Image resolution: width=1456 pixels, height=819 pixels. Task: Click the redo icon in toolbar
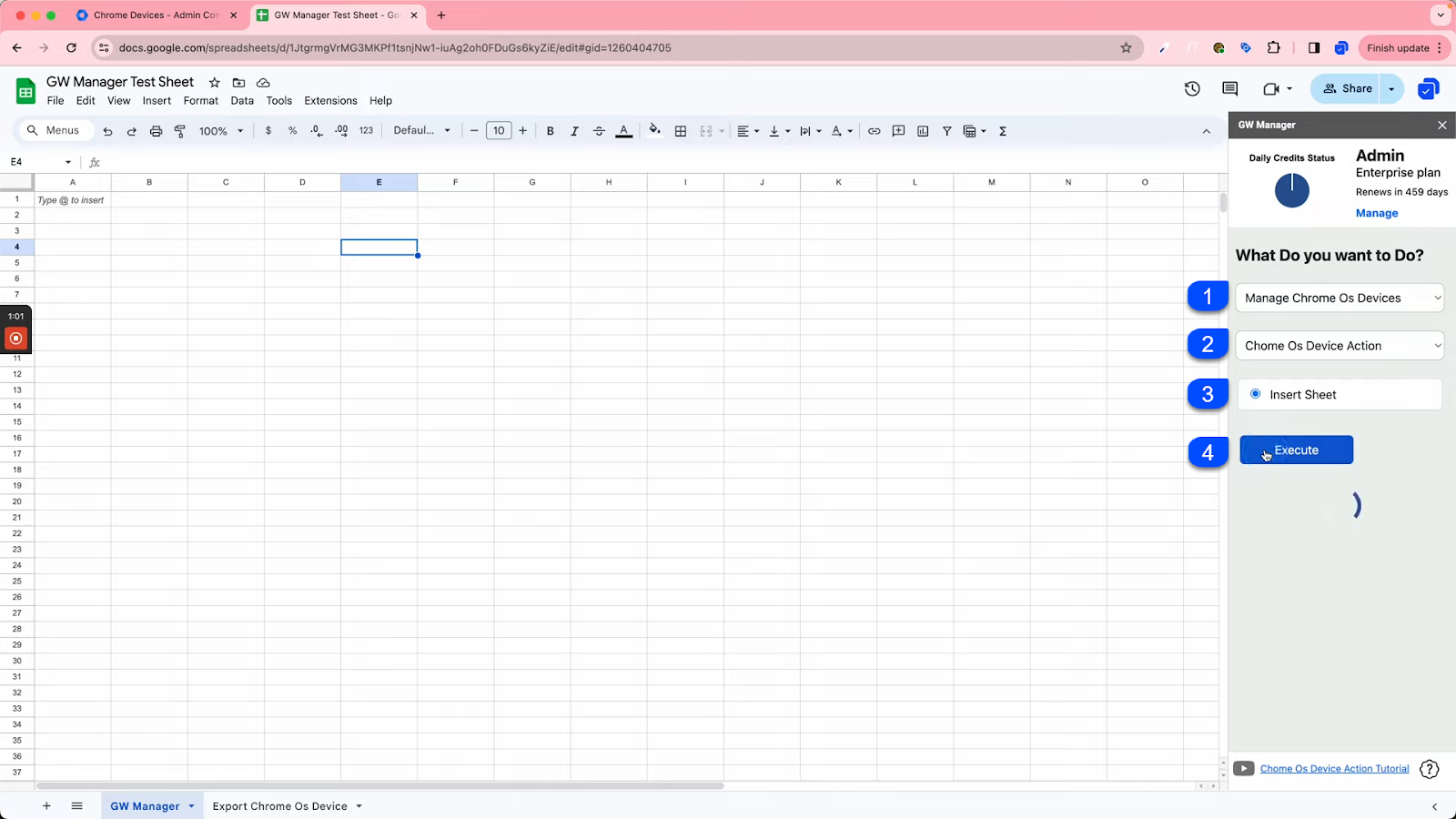point(132,131)
